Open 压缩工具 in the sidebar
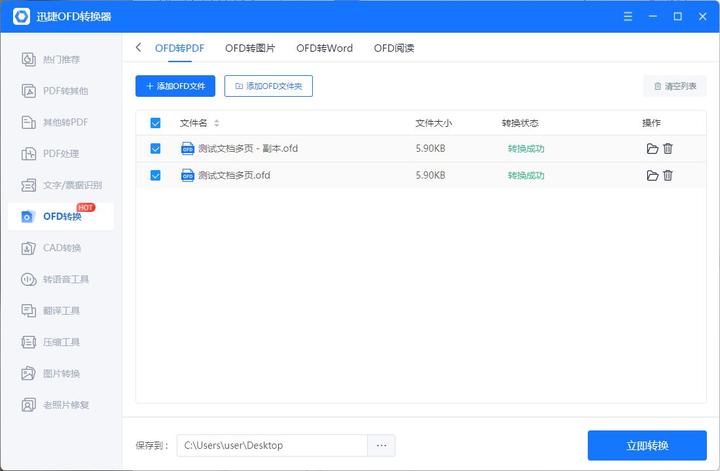Screen dimensions: 720x471 (61, 342)
